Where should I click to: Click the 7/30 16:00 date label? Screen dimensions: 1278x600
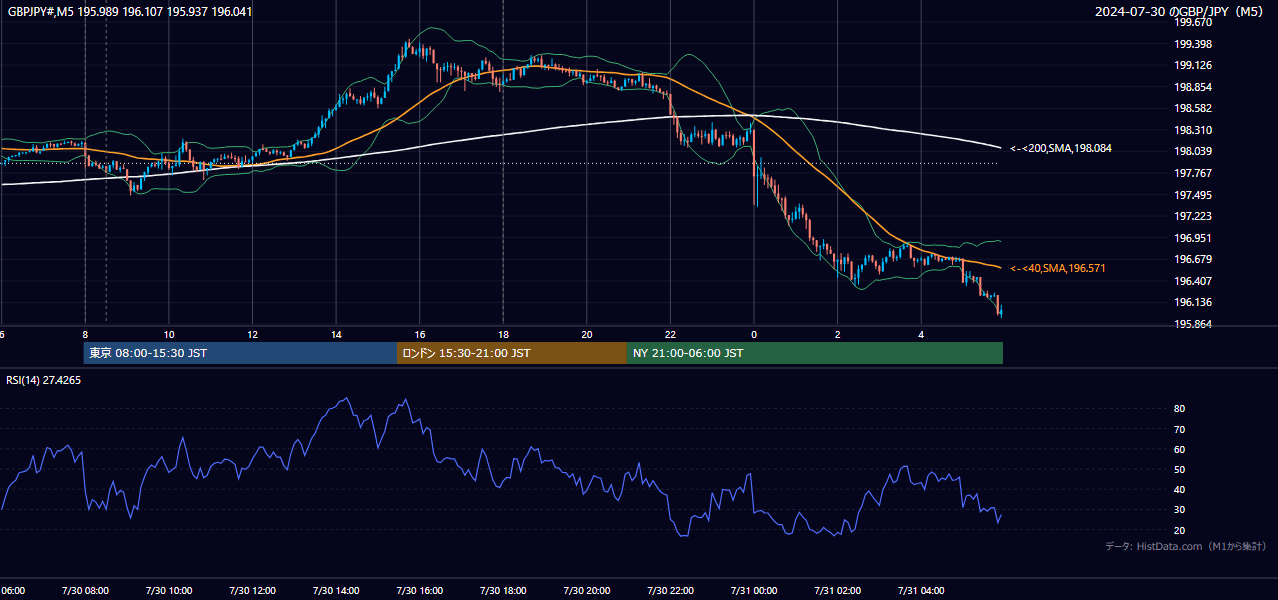419,591
